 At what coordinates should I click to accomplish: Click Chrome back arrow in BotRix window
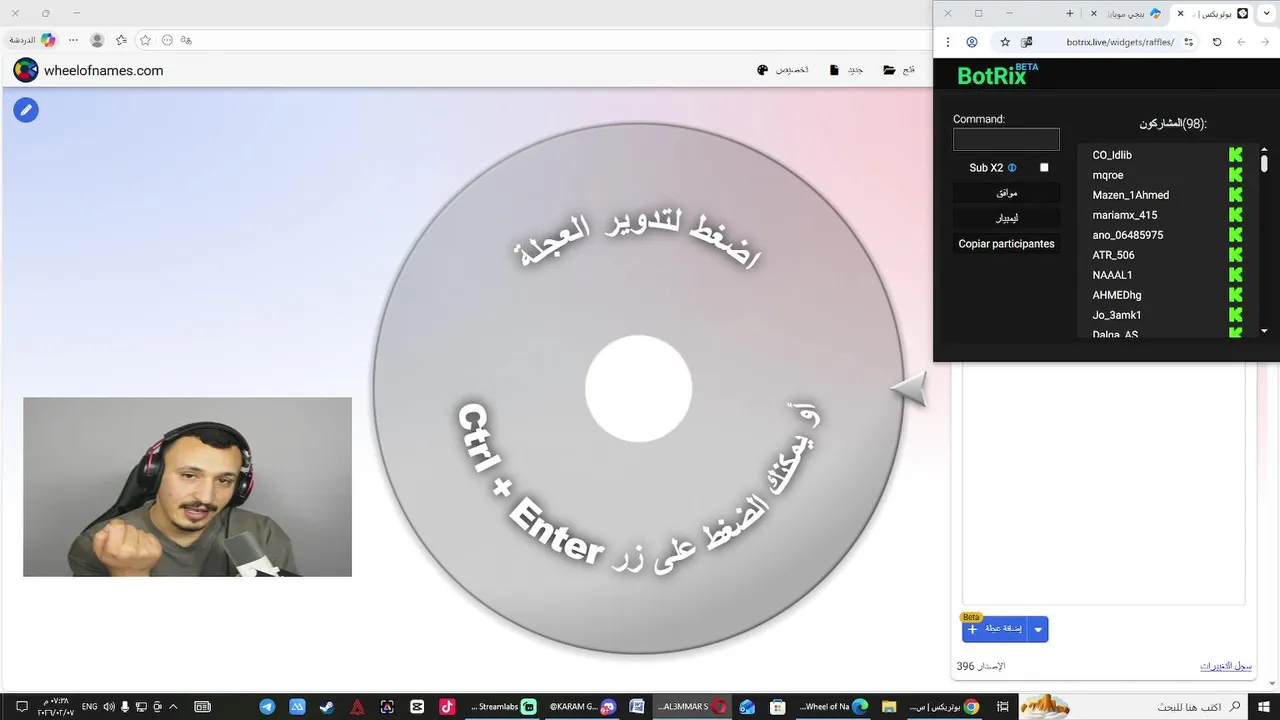[1241, 42]
